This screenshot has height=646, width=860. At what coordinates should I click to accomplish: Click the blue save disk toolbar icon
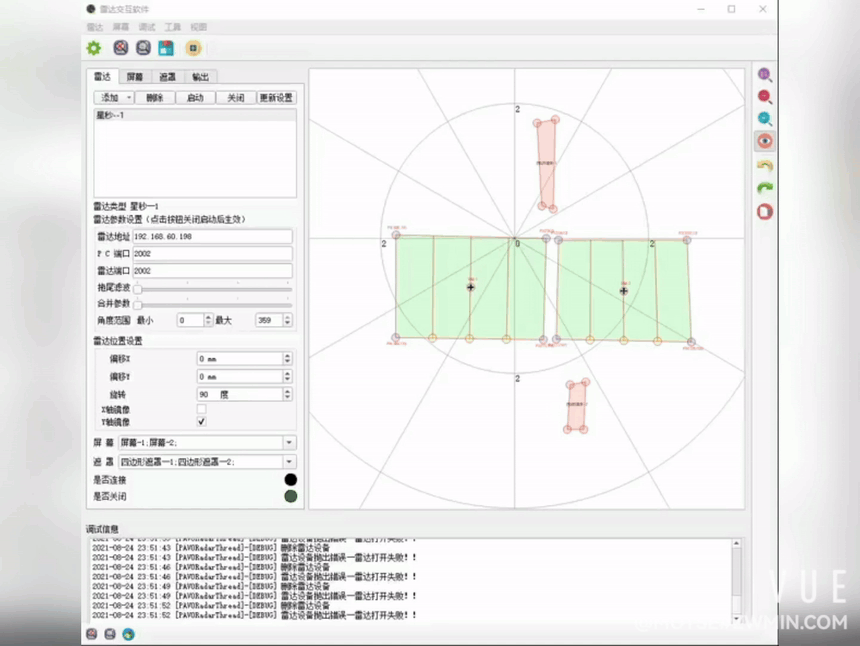(x=166, y=48)
